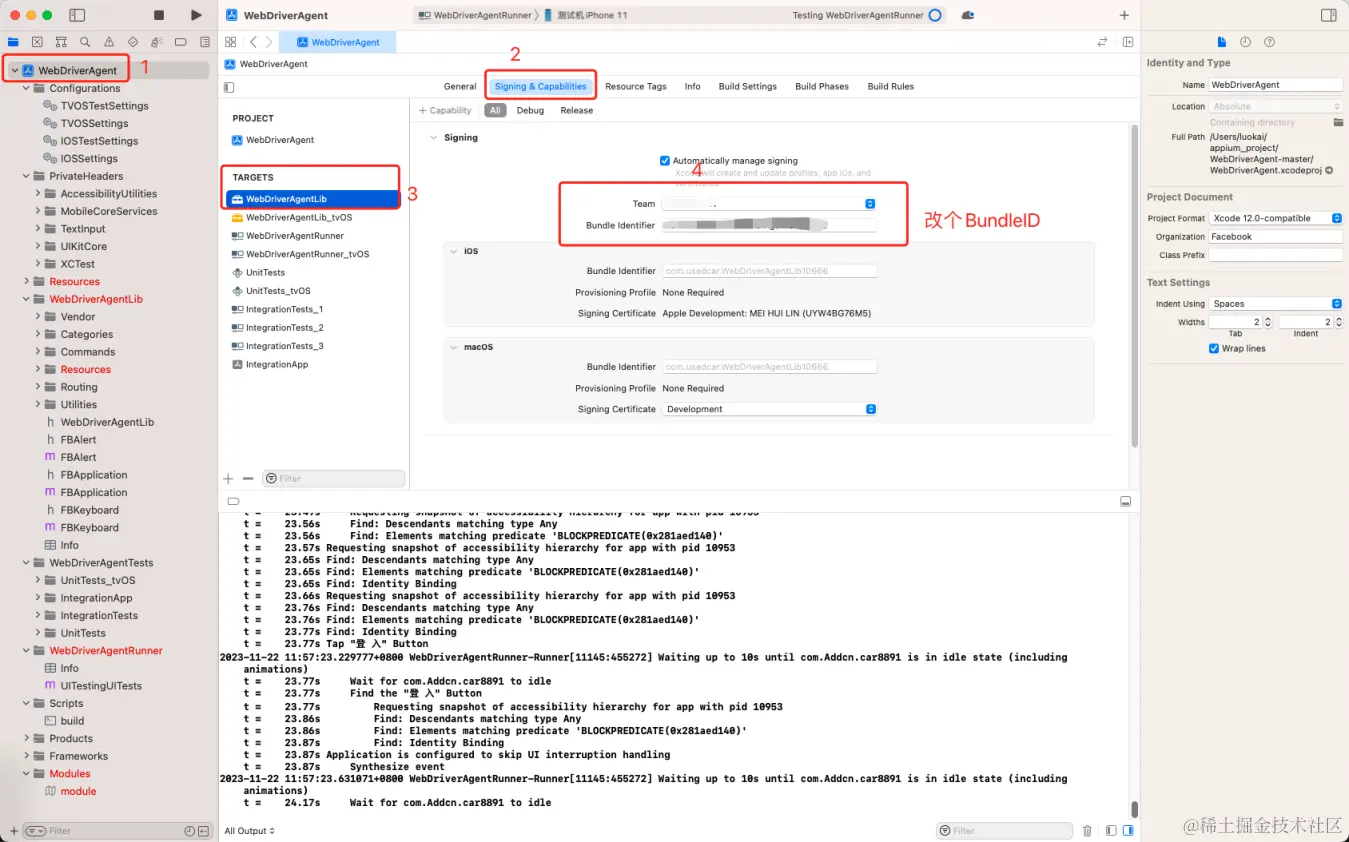Open the Team dropdown
Screen dimensions: 1349x842
point(769,204)
